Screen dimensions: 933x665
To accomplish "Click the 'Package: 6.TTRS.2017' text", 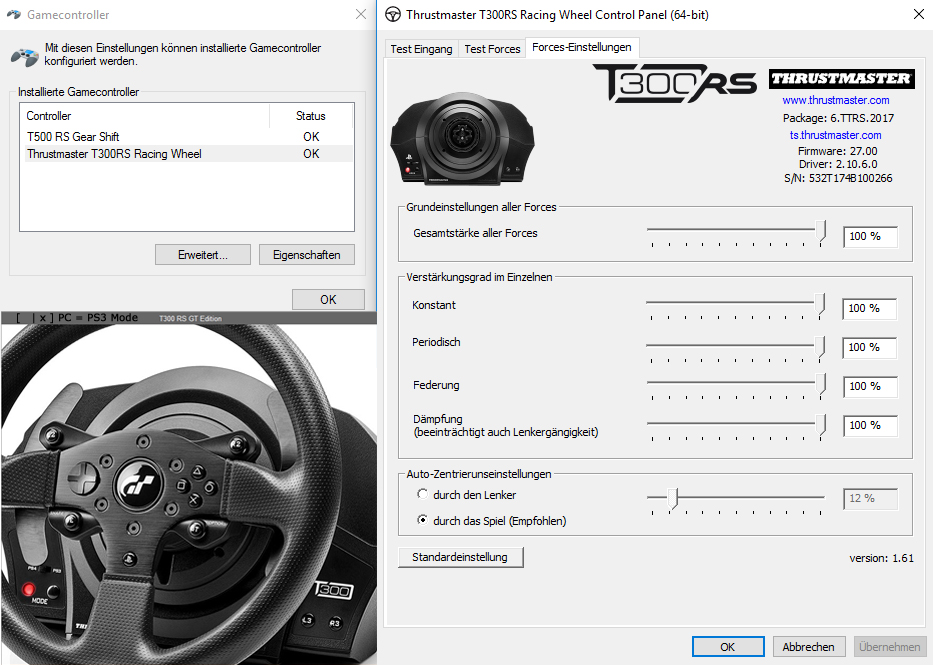I will tap(838, 118).
